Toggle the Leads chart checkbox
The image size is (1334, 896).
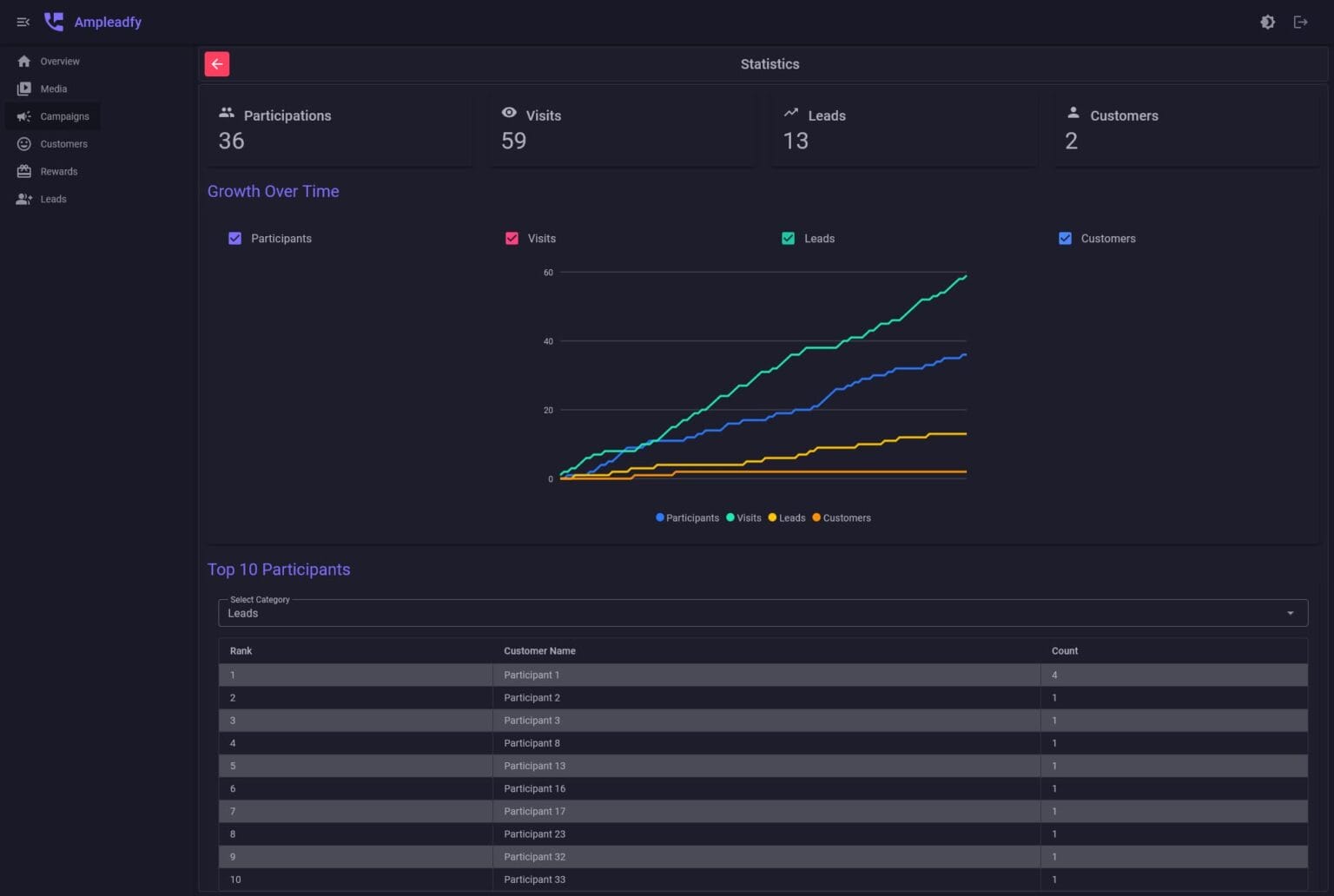click(788, 239)
